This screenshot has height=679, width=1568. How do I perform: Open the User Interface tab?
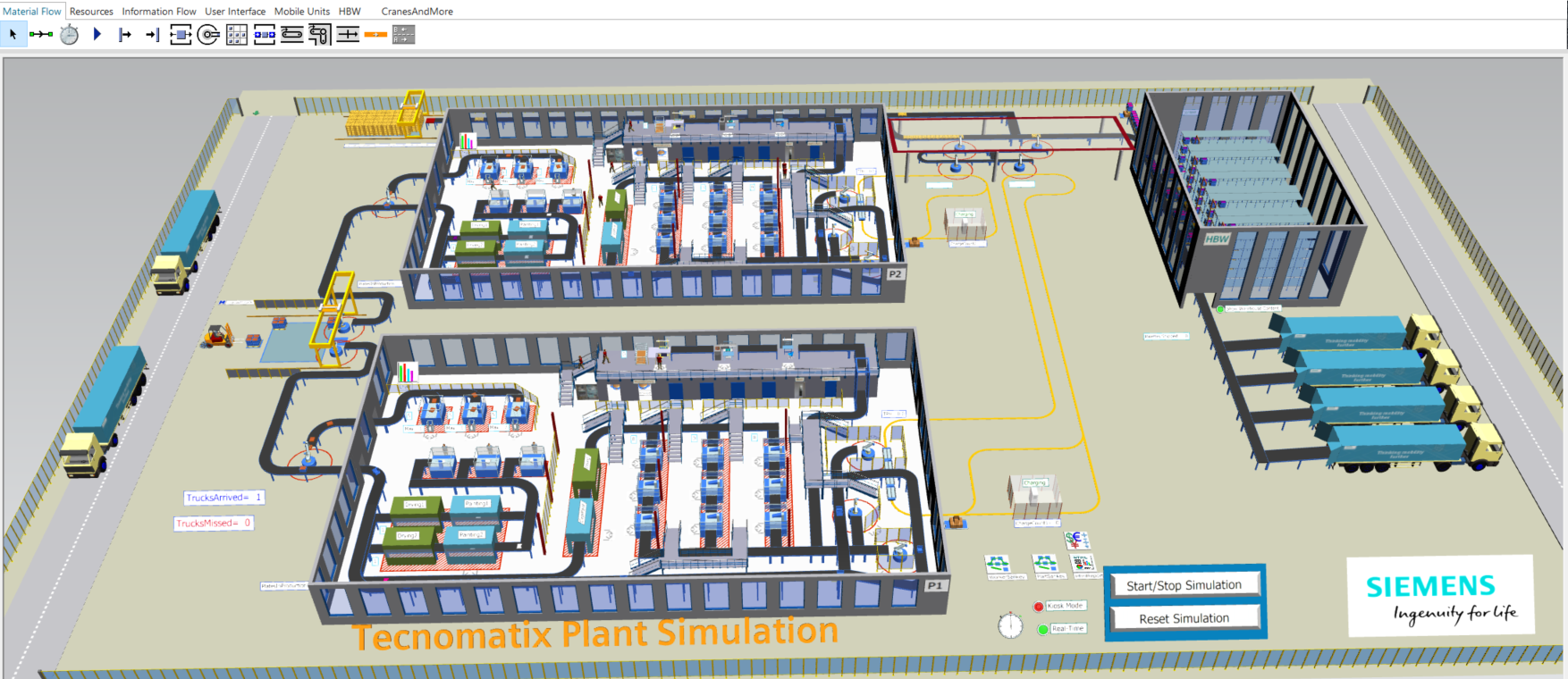(x=235, y=11)
